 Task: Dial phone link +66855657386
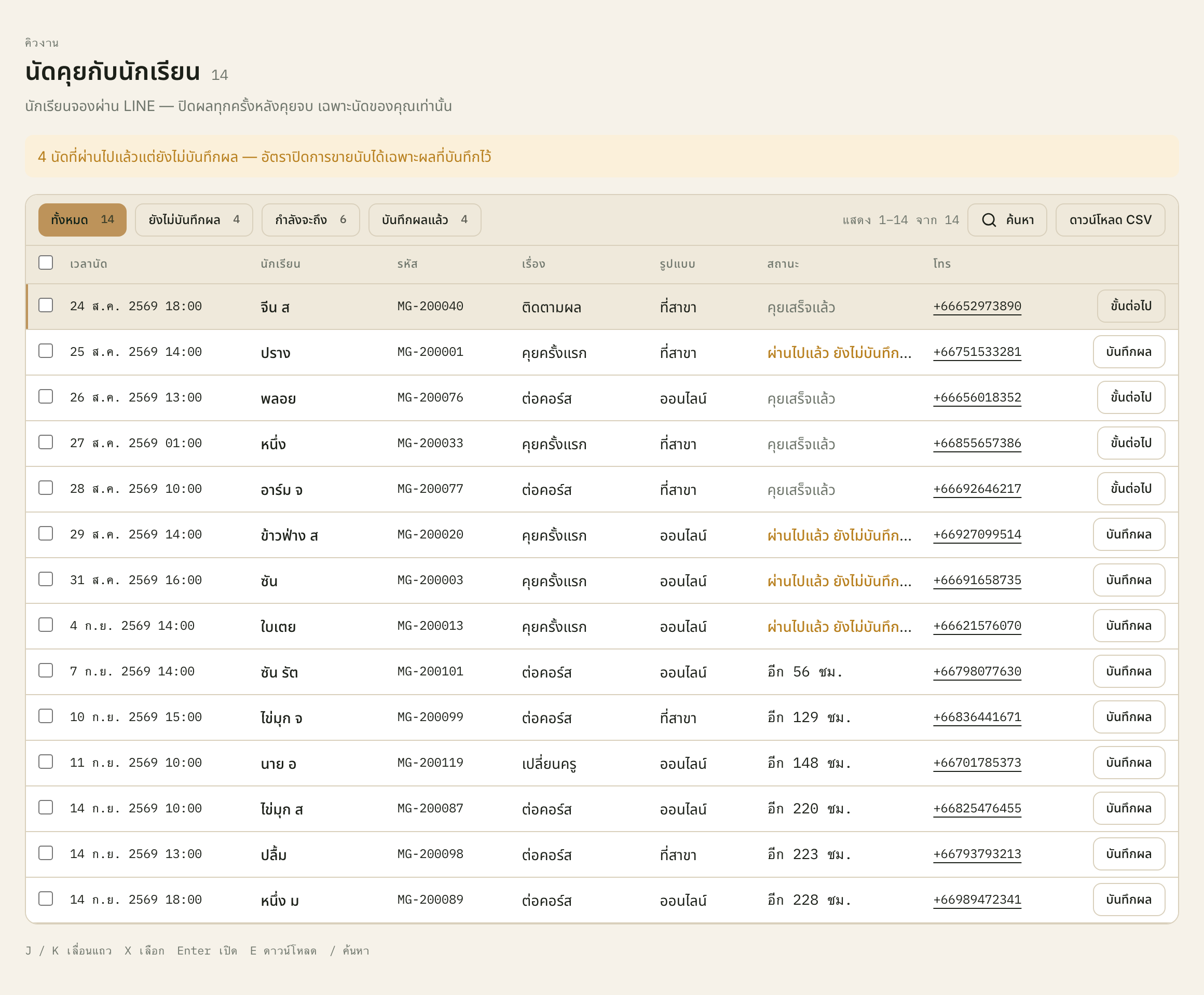point(977,443)
